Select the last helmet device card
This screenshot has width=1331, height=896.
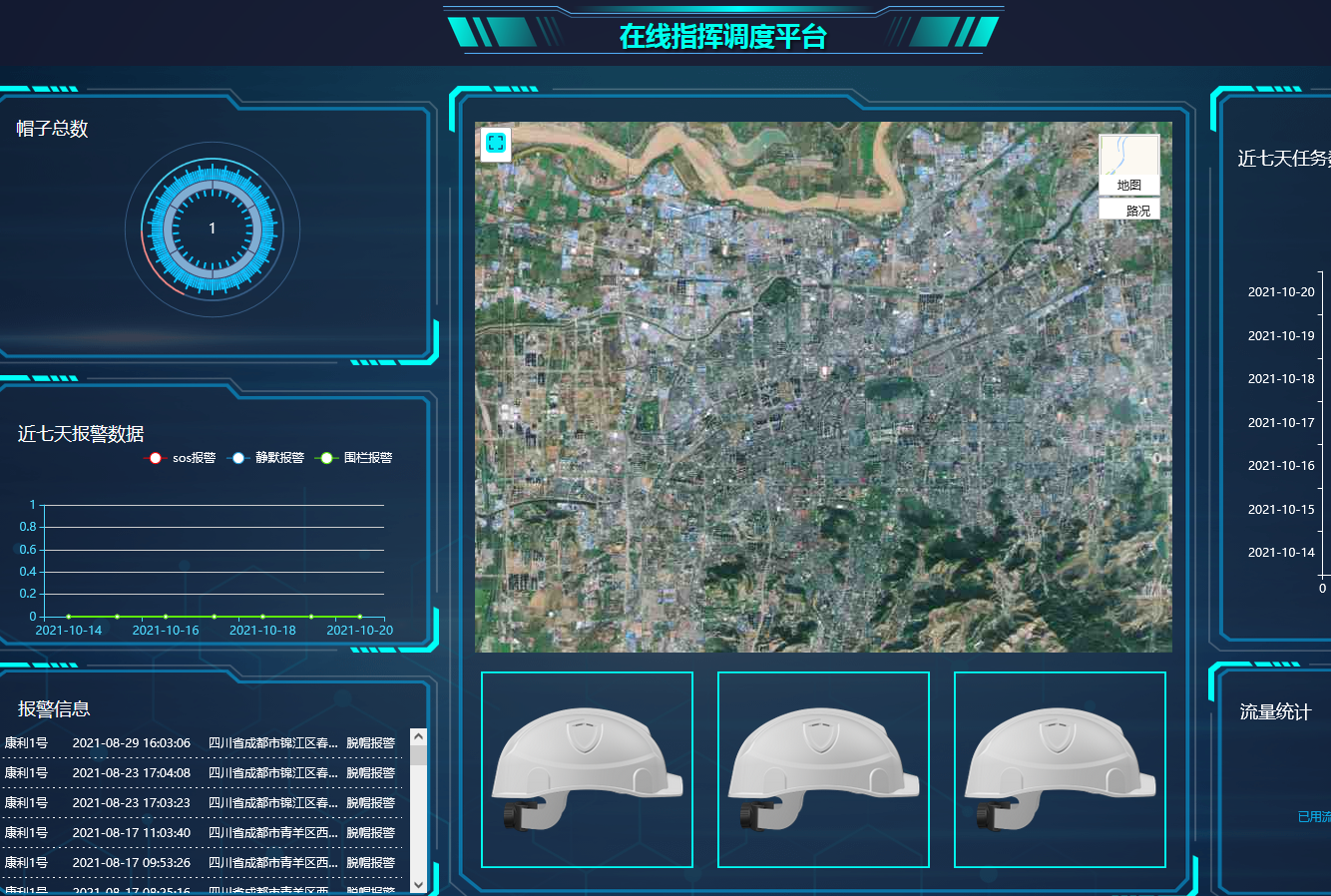[1060, 769]
